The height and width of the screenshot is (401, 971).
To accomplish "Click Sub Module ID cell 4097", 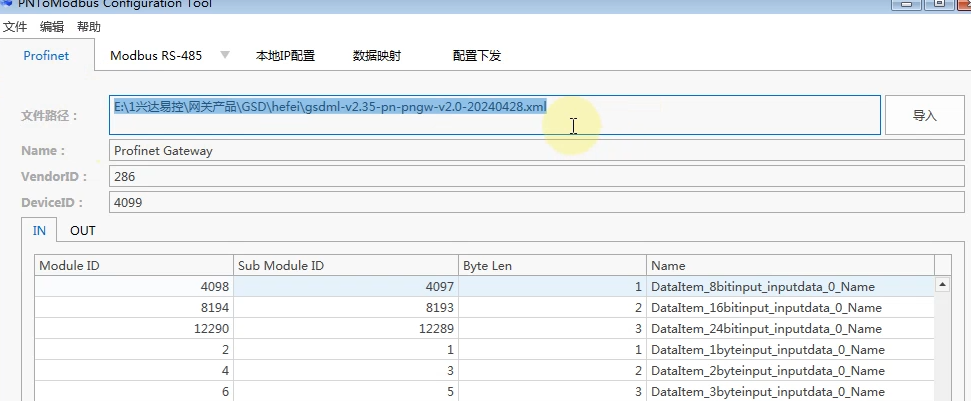I will pyautogui.click(x=346, y=287).
